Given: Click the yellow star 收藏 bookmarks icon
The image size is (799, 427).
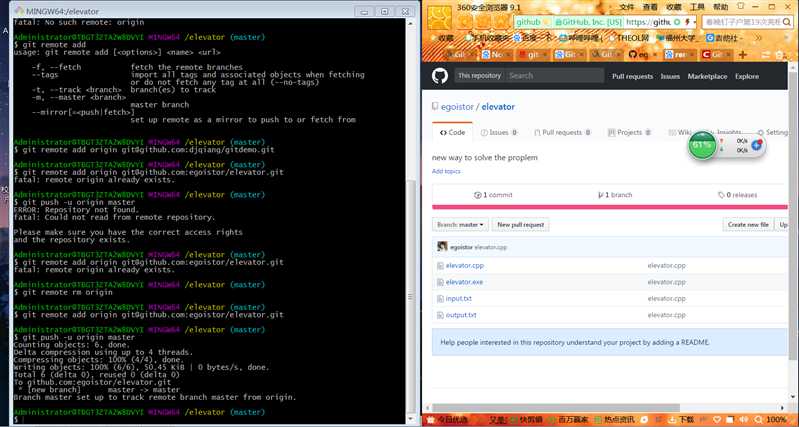Looking at the screenshot, I should 434,38.
